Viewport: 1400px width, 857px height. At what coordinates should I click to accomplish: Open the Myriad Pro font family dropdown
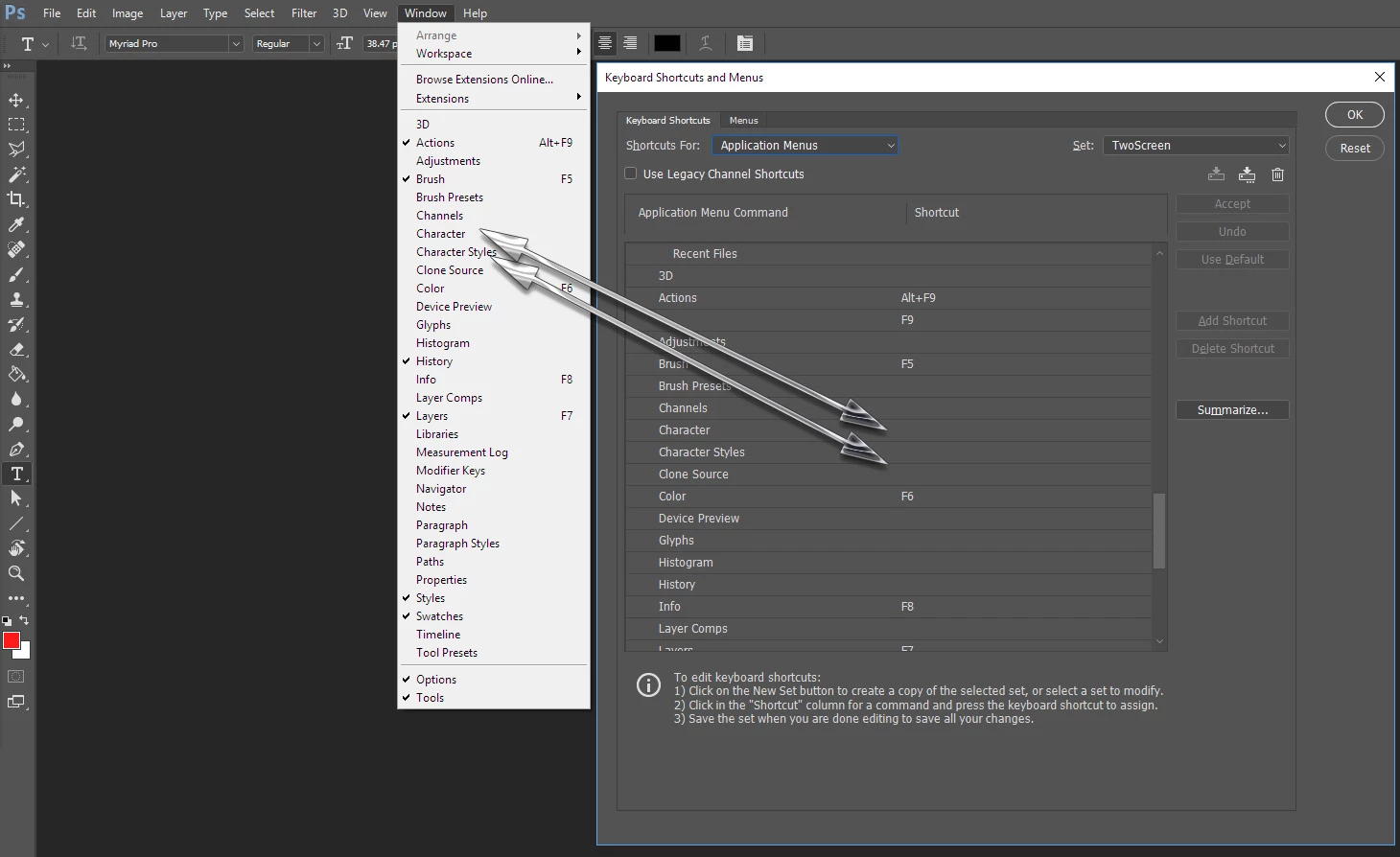(x=174, y=43)
